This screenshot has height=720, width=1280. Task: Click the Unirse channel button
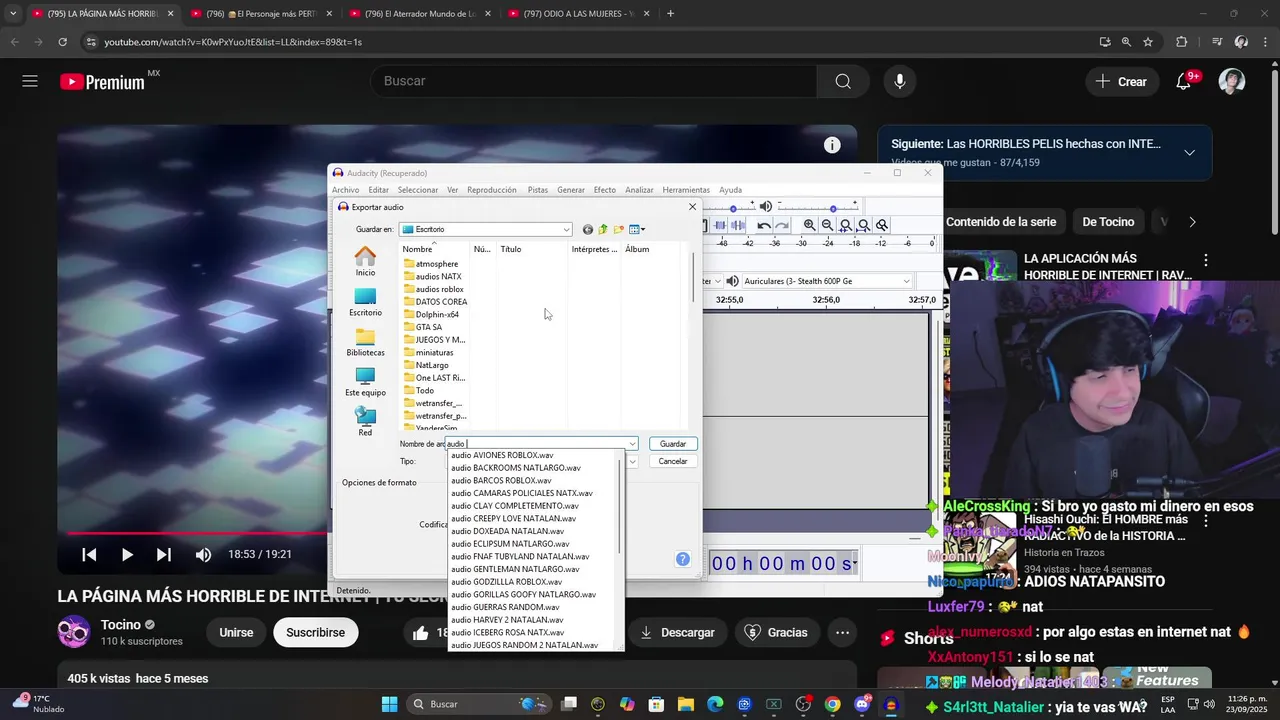236,632
